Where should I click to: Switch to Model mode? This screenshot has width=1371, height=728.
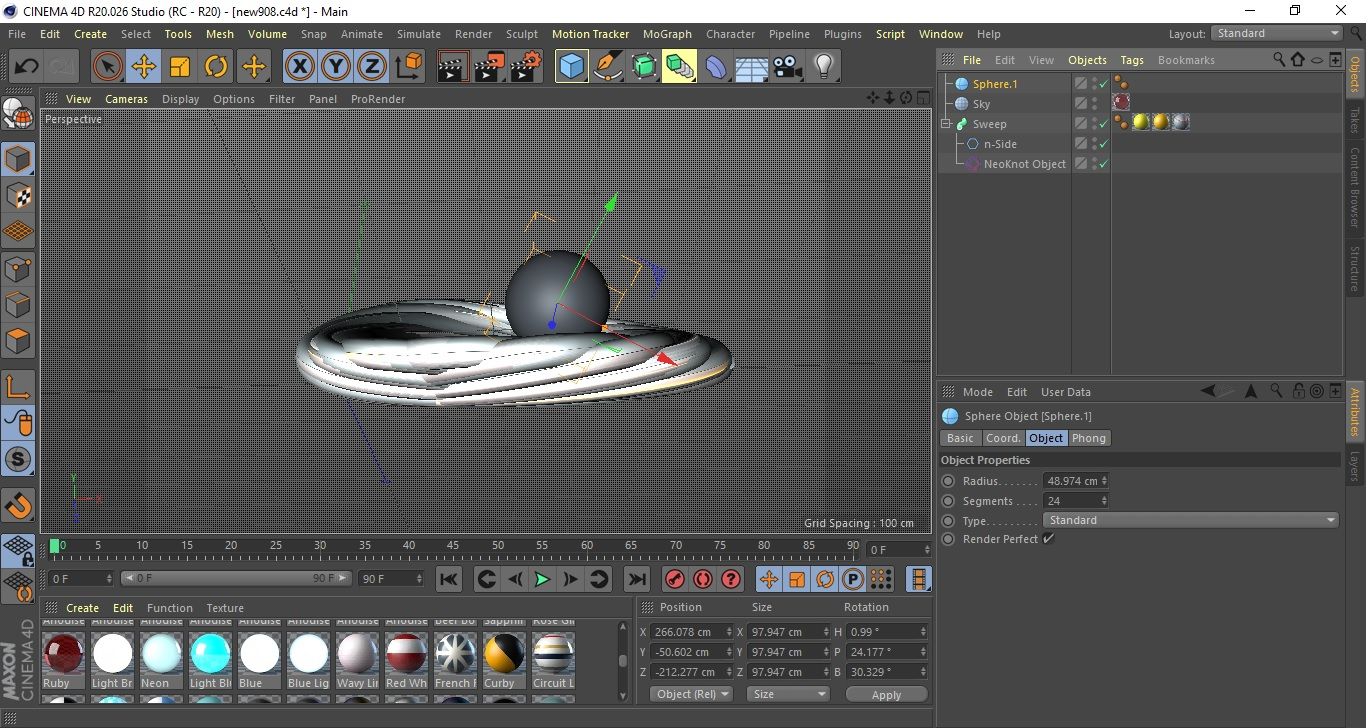pyautogui.click(x=18, y=159)
